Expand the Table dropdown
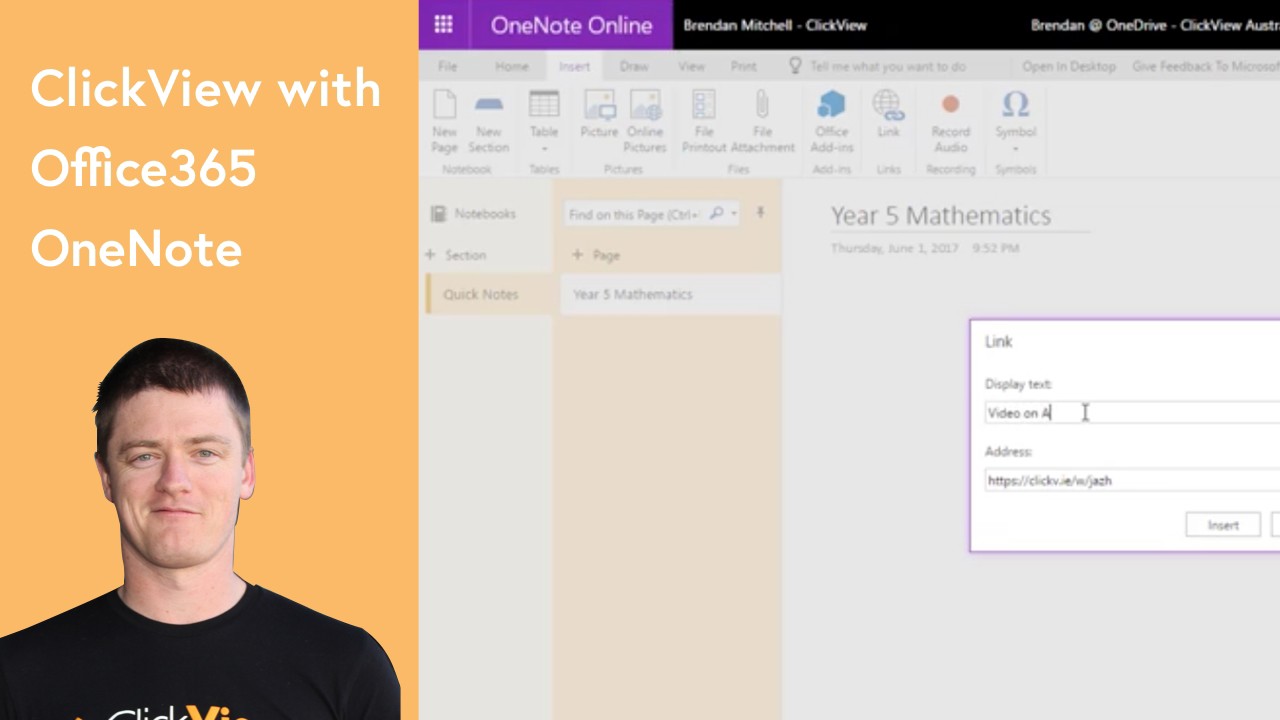 tap(544, 148)
